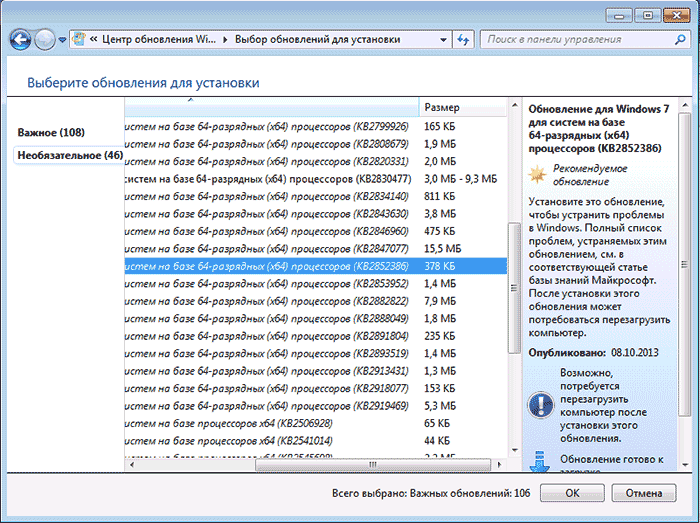Select the update row KB2918077

pyautogui.click(x=316, y=388)
